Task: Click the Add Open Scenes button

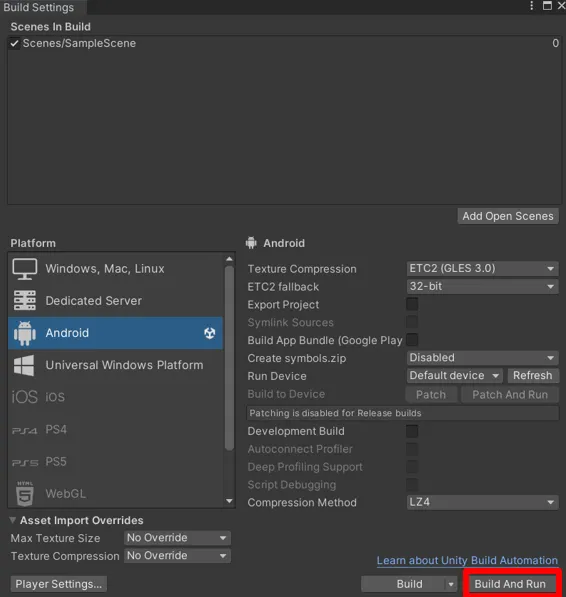Action: [508, 216]
